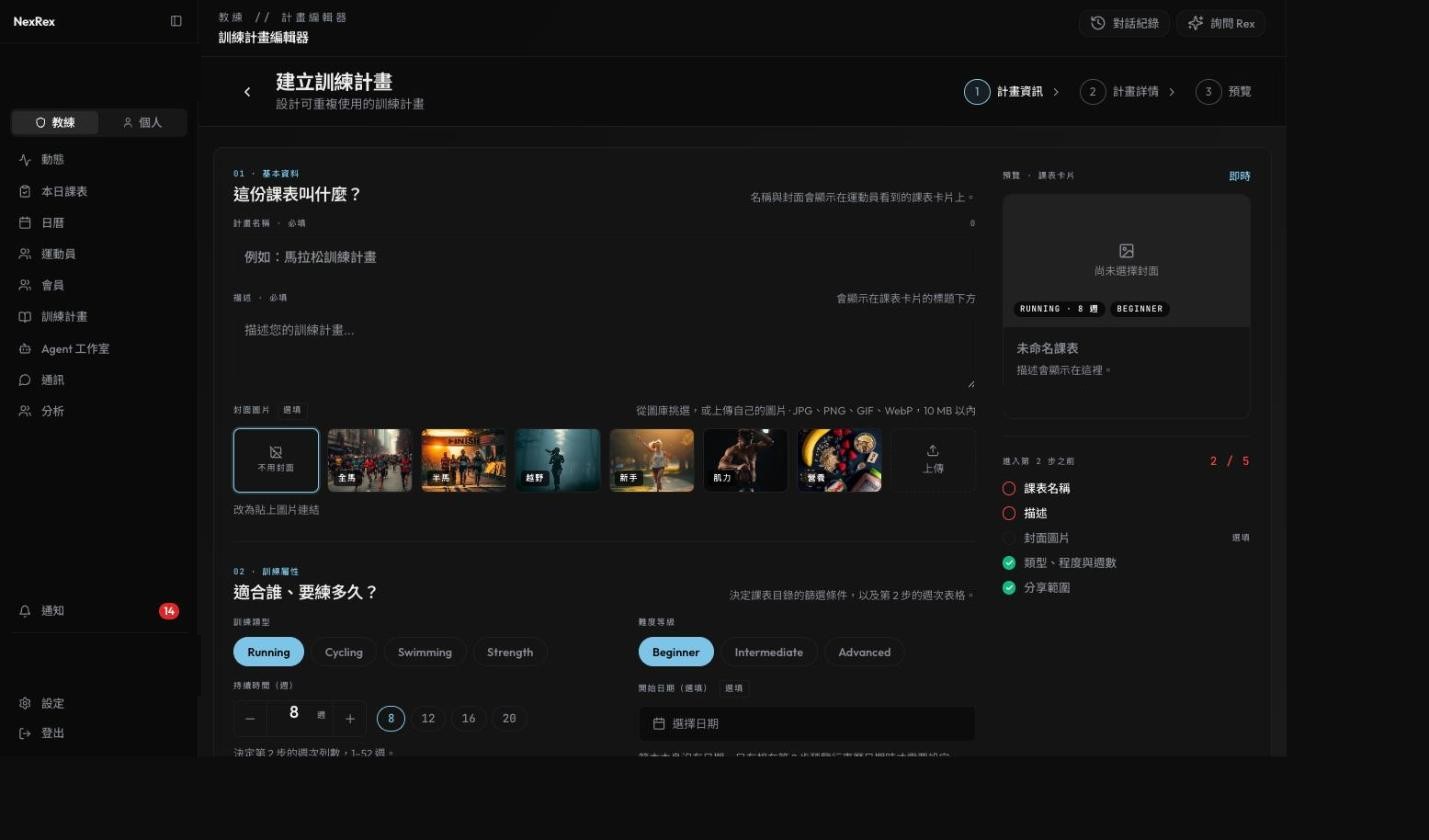Click the chevron after 計畫詳情 step
Image resolution: width=1429 pixels, height=840 pixels.
[1172, 92]
